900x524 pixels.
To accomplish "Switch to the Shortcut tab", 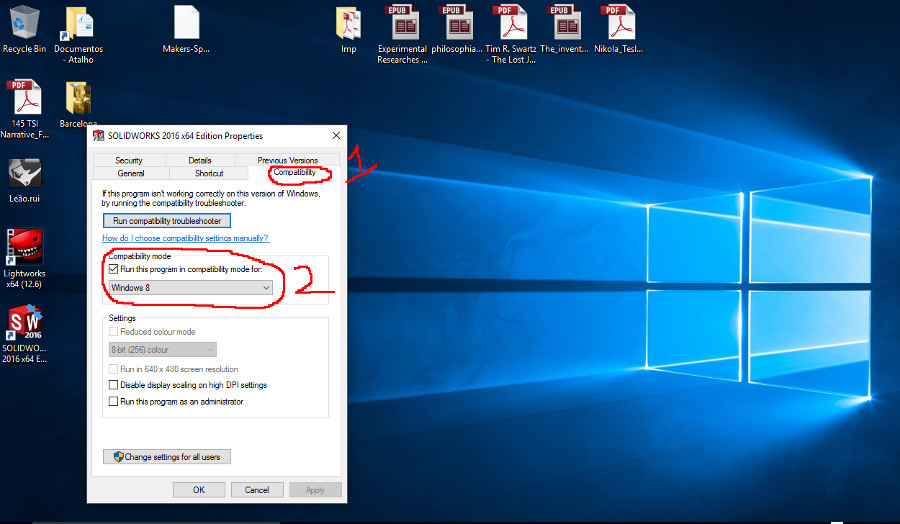I will [209, 173].
